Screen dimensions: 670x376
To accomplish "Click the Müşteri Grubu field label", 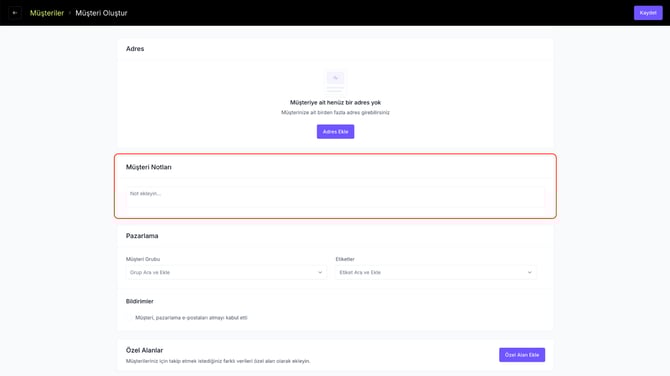I will coord(143,259).
